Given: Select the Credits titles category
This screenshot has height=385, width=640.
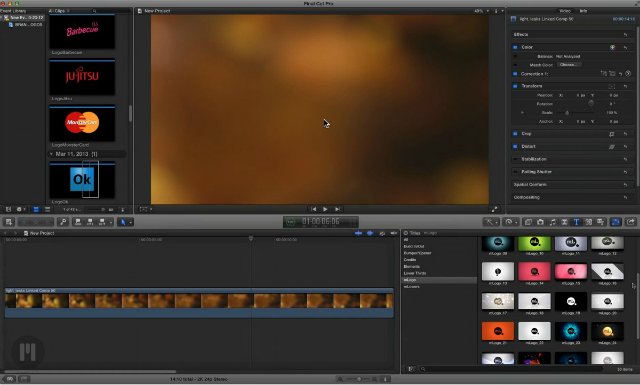Looking at the screenshot, I should tap(410, 260).
